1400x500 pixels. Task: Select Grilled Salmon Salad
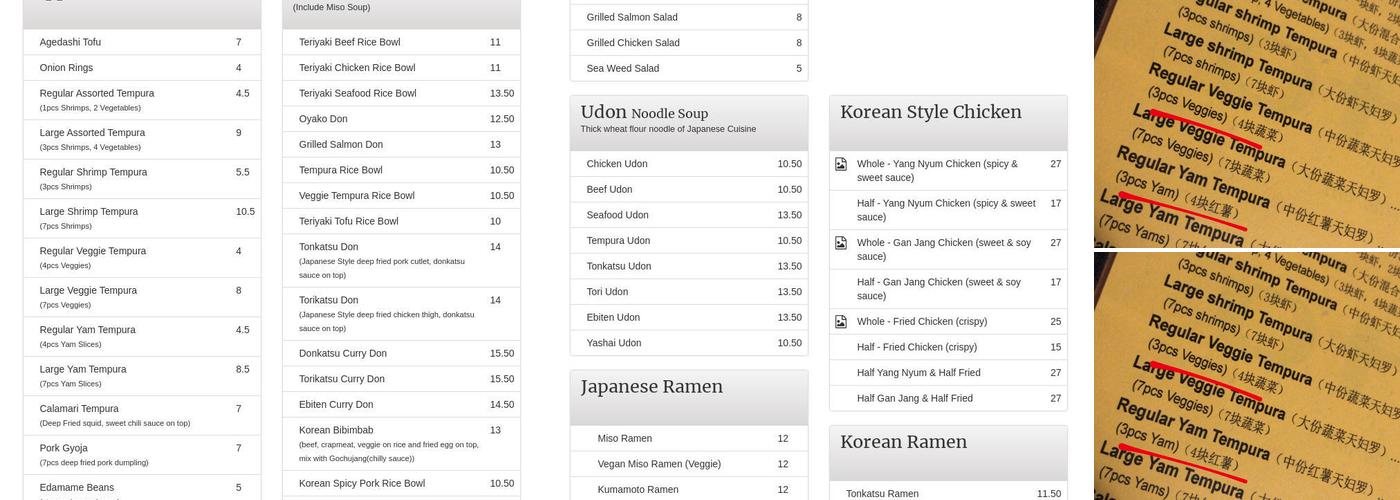click(x=689, y=17)
